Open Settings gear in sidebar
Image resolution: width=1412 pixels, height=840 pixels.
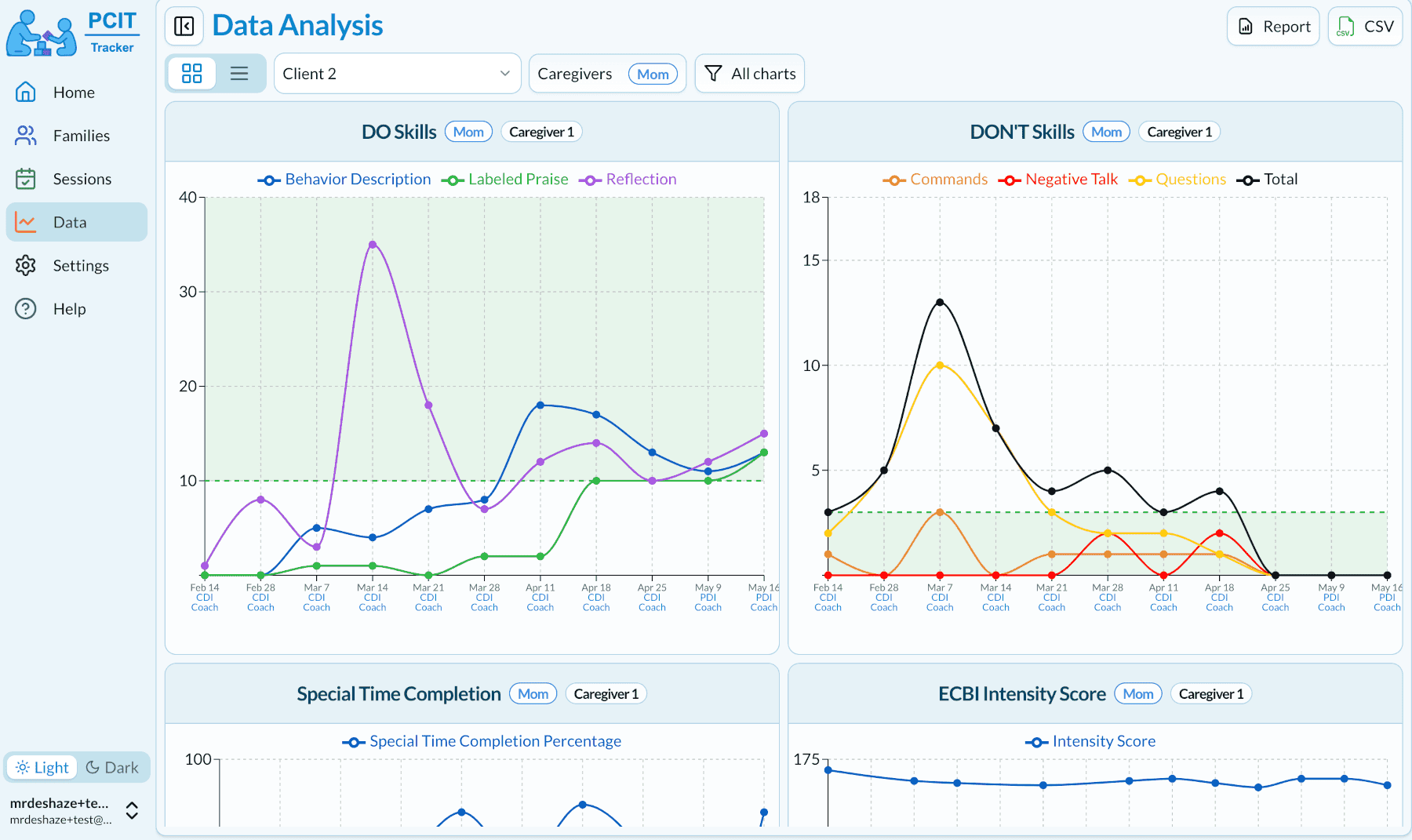[26, 266]
